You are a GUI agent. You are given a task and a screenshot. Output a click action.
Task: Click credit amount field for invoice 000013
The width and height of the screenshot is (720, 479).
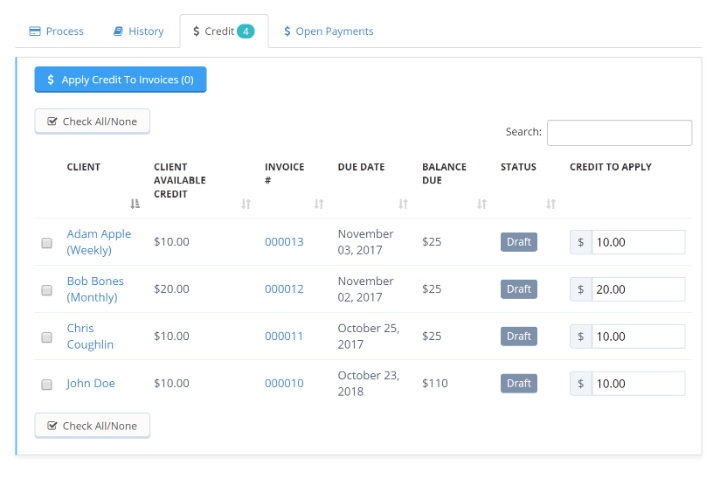[x=638, y=242]
